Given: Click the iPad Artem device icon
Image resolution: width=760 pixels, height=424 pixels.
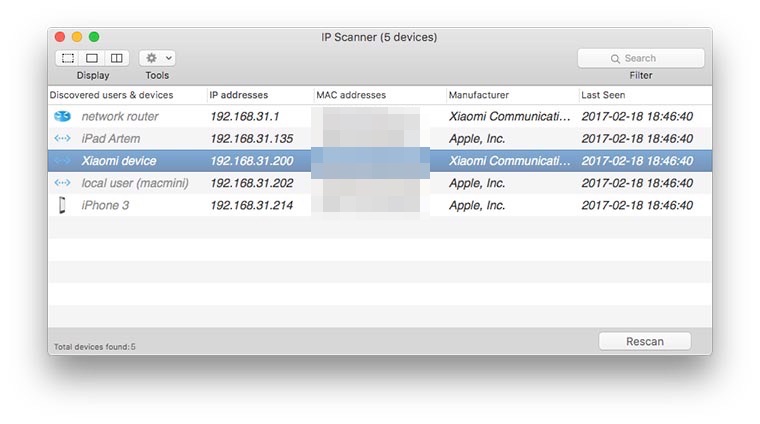Looking at the screenshot, I should [x=62, y=139].
